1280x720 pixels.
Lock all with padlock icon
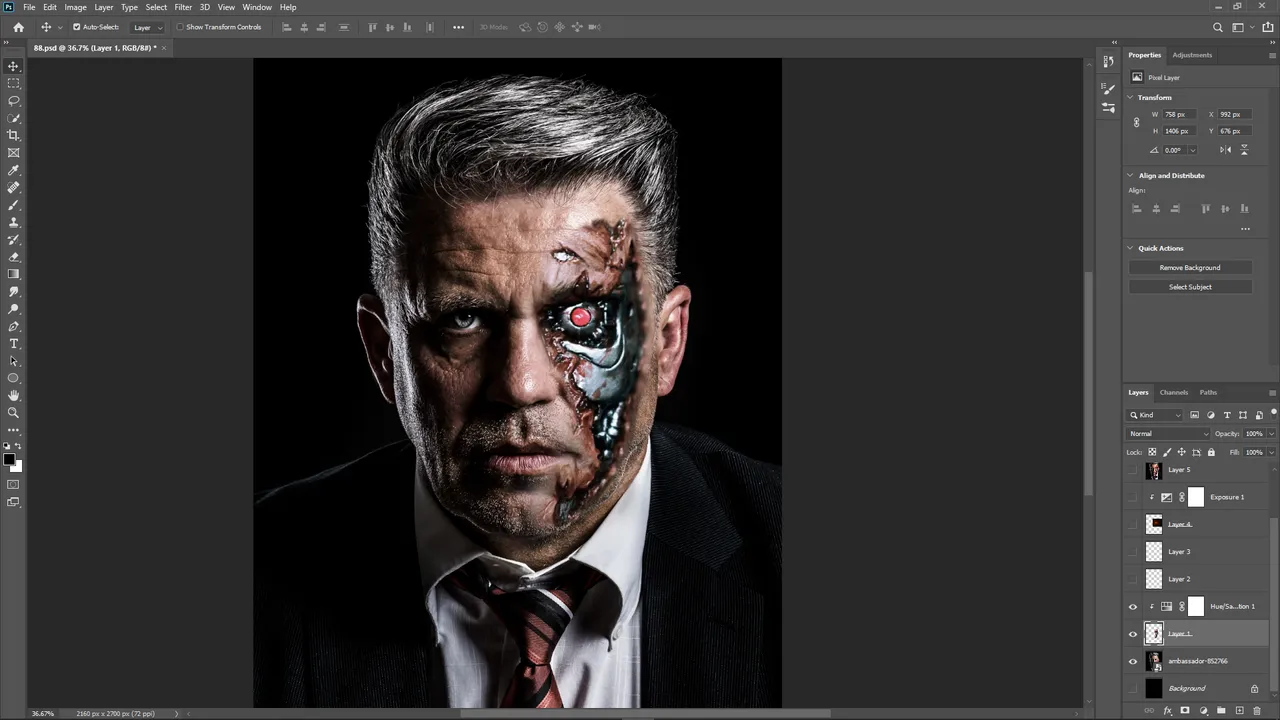tap(1209, 452)
